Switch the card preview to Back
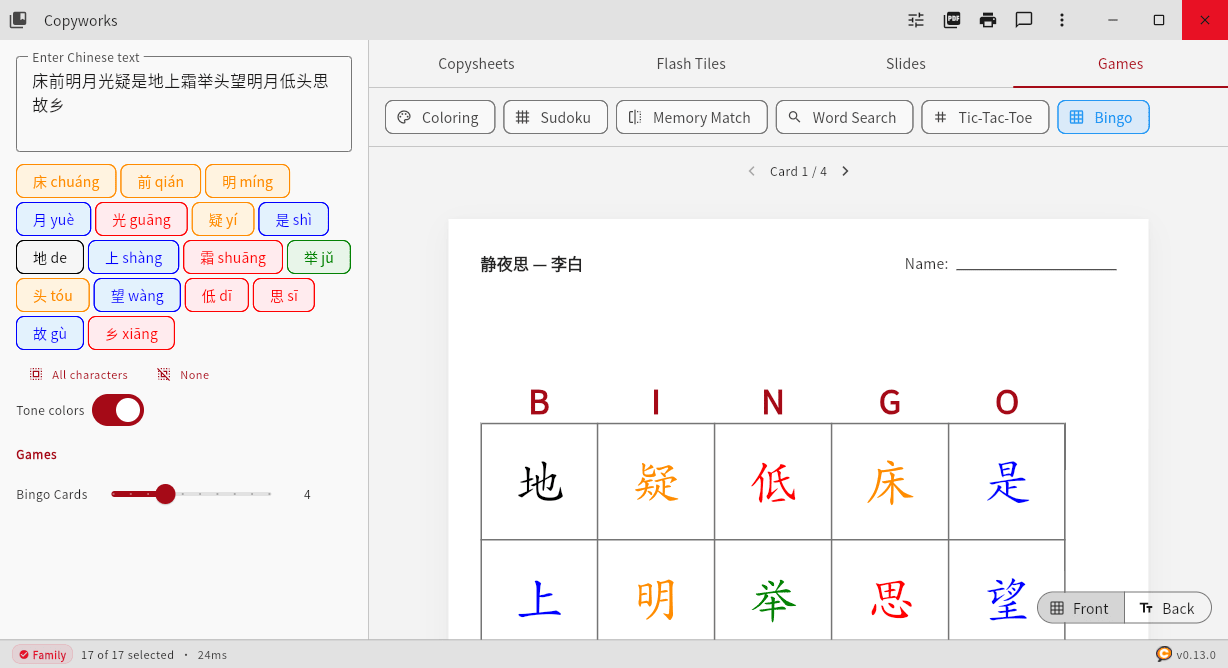Screen dimensions: 1228x668 [x=1168, y=607]
